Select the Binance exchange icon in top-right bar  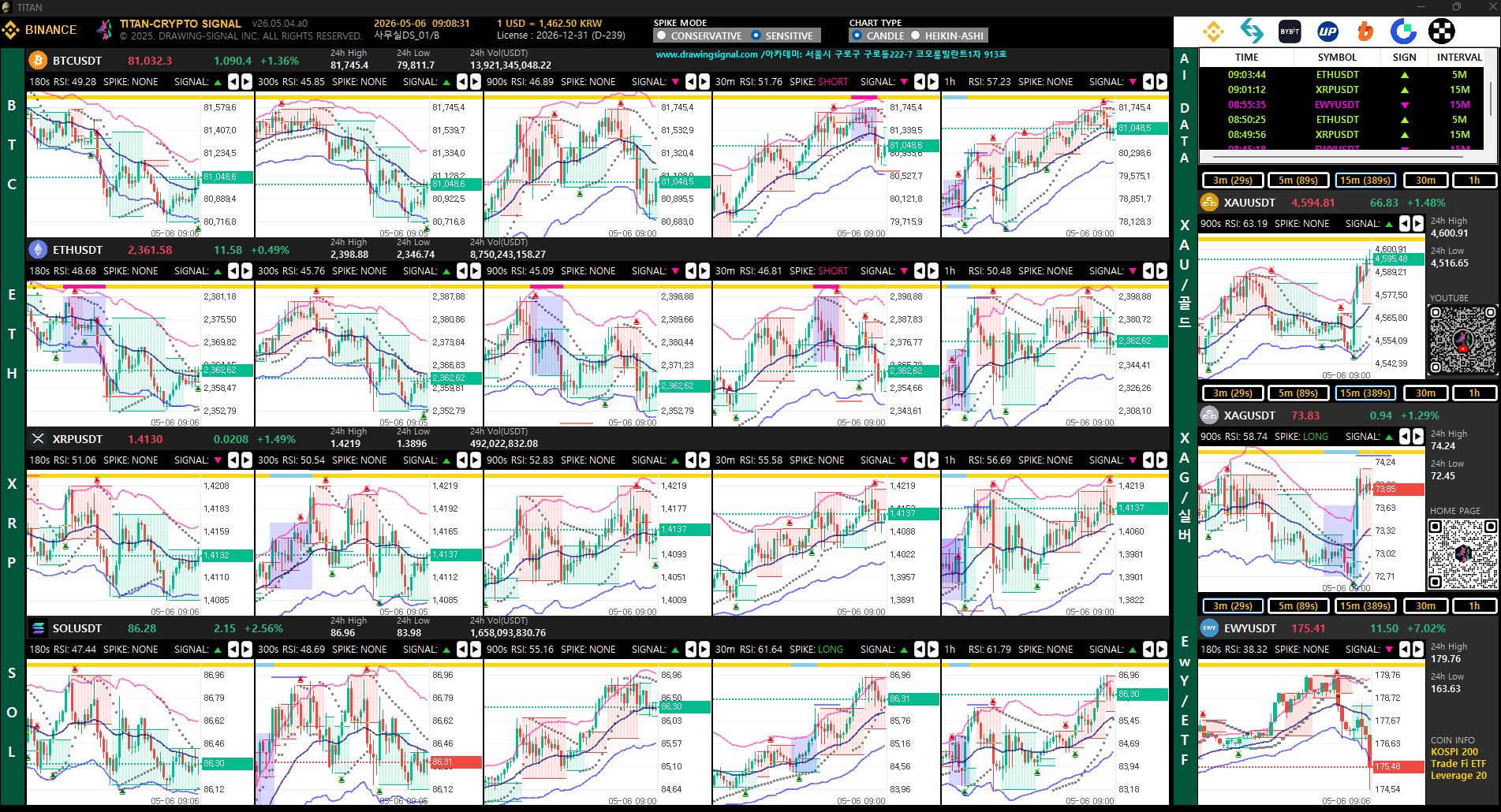(1213, 32)
